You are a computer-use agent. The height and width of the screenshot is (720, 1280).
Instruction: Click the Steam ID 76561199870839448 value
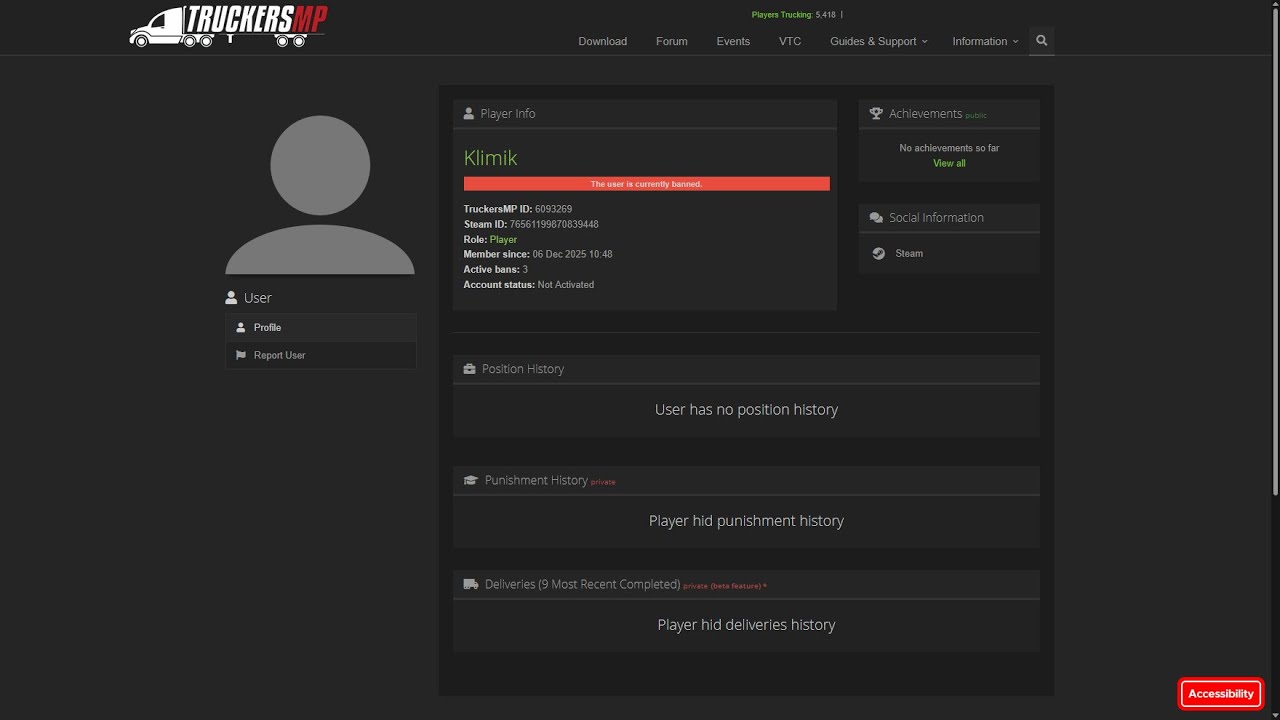click(x=554, y=224)
